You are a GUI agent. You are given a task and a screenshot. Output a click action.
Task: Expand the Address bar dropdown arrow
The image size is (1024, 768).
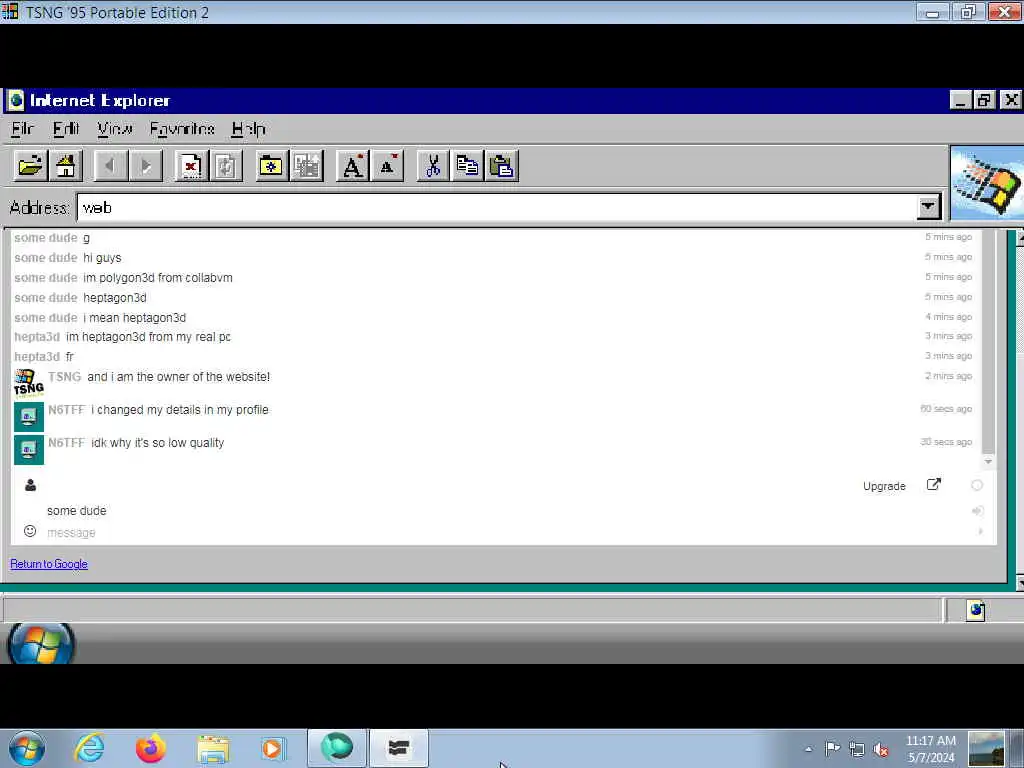(x=928, y=207)
